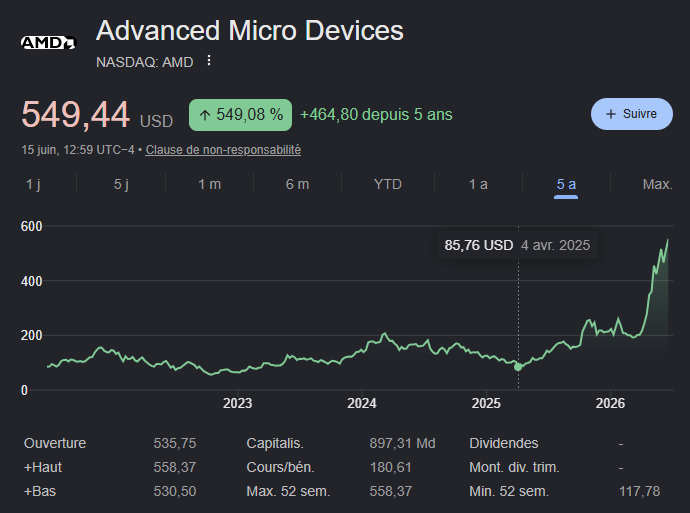Select the 1 a range tab

point(478,184)
